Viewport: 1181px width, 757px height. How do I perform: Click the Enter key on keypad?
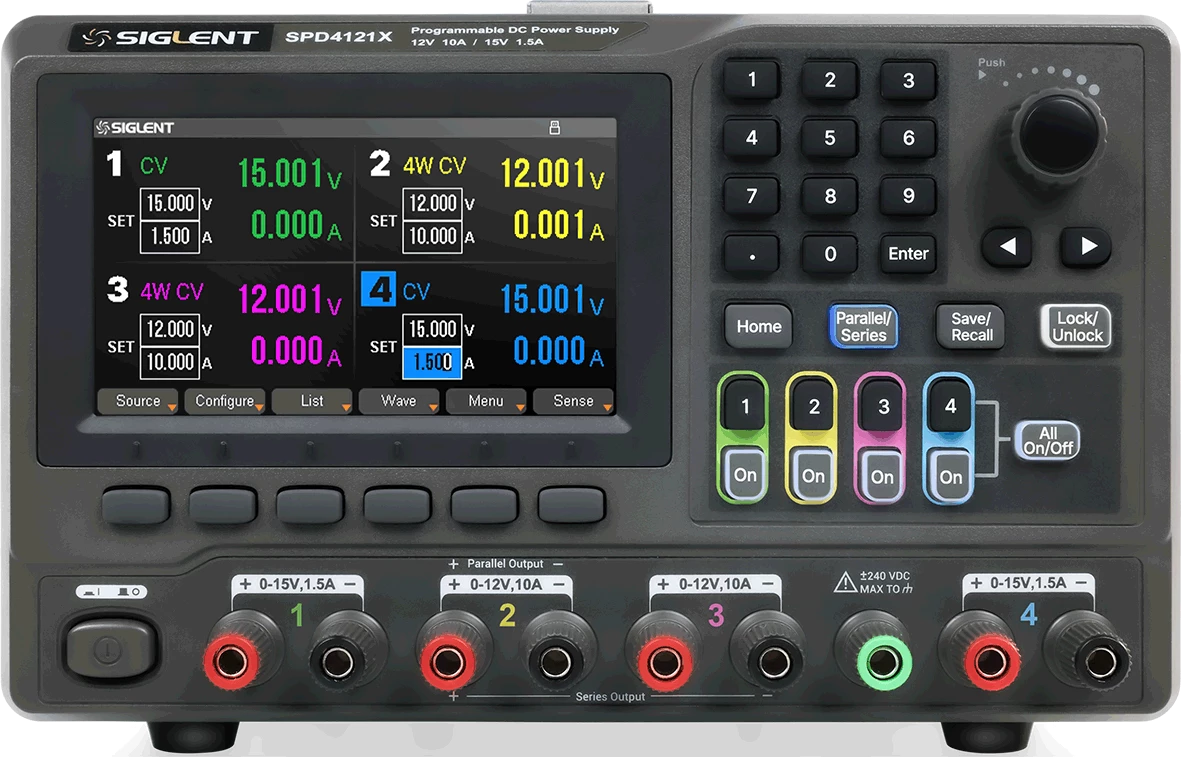coord(908,254)
